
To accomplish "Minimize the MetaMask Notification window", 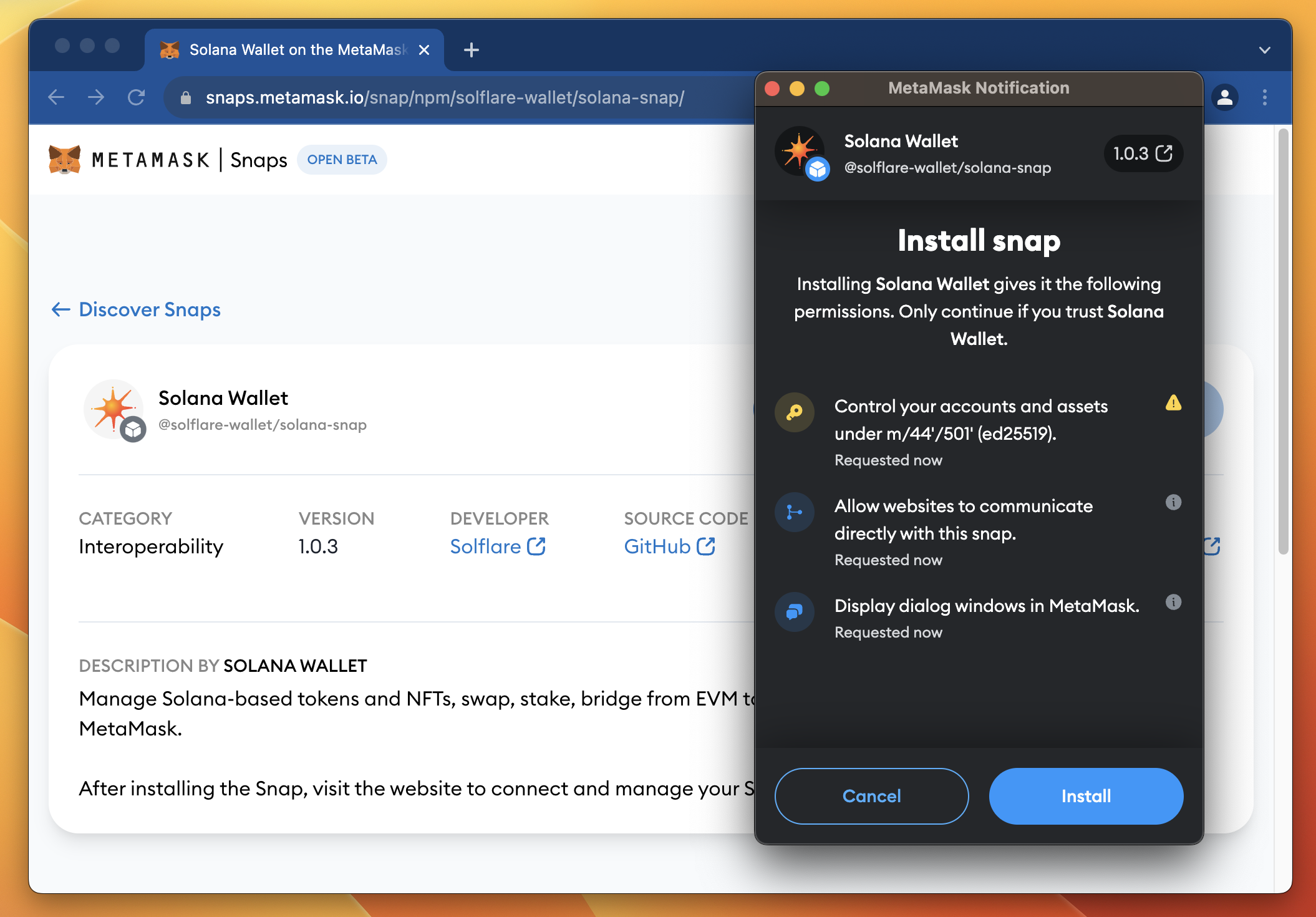I will [x=797, y=89].
